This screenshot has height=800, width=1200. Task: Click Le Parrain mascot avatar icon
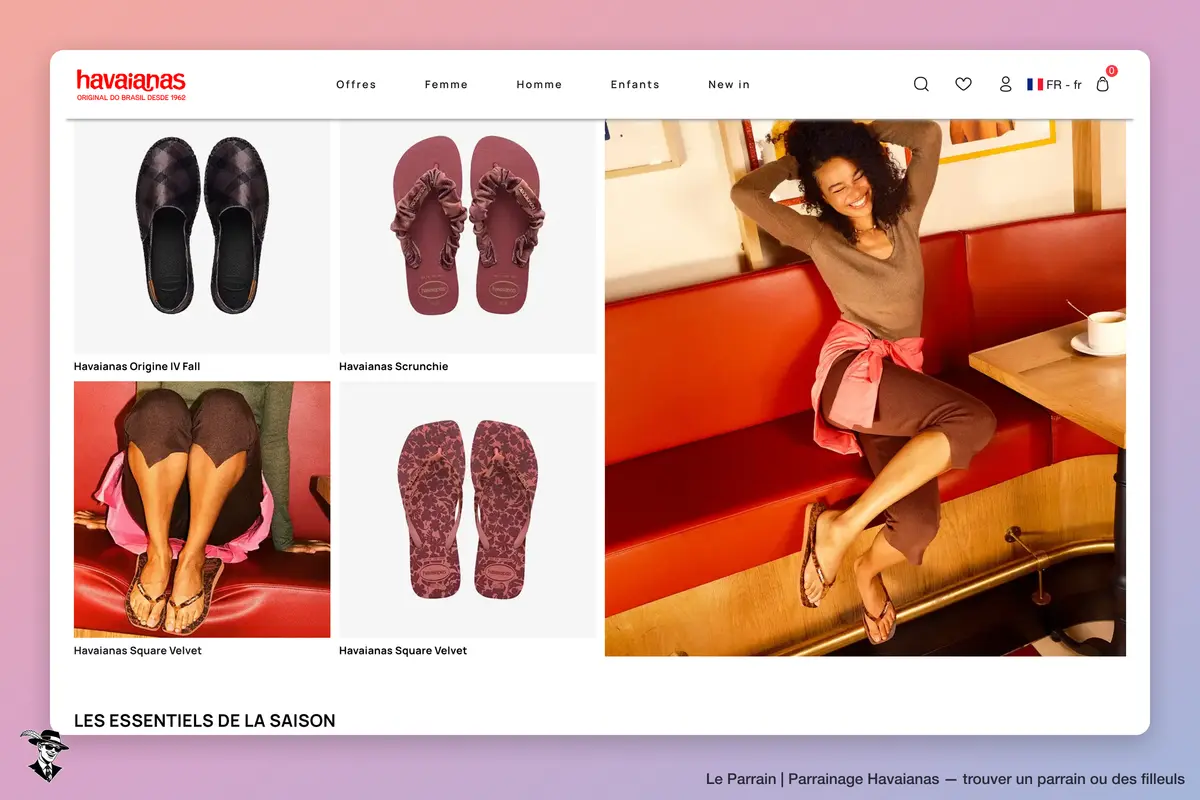(x=42, y=755)
